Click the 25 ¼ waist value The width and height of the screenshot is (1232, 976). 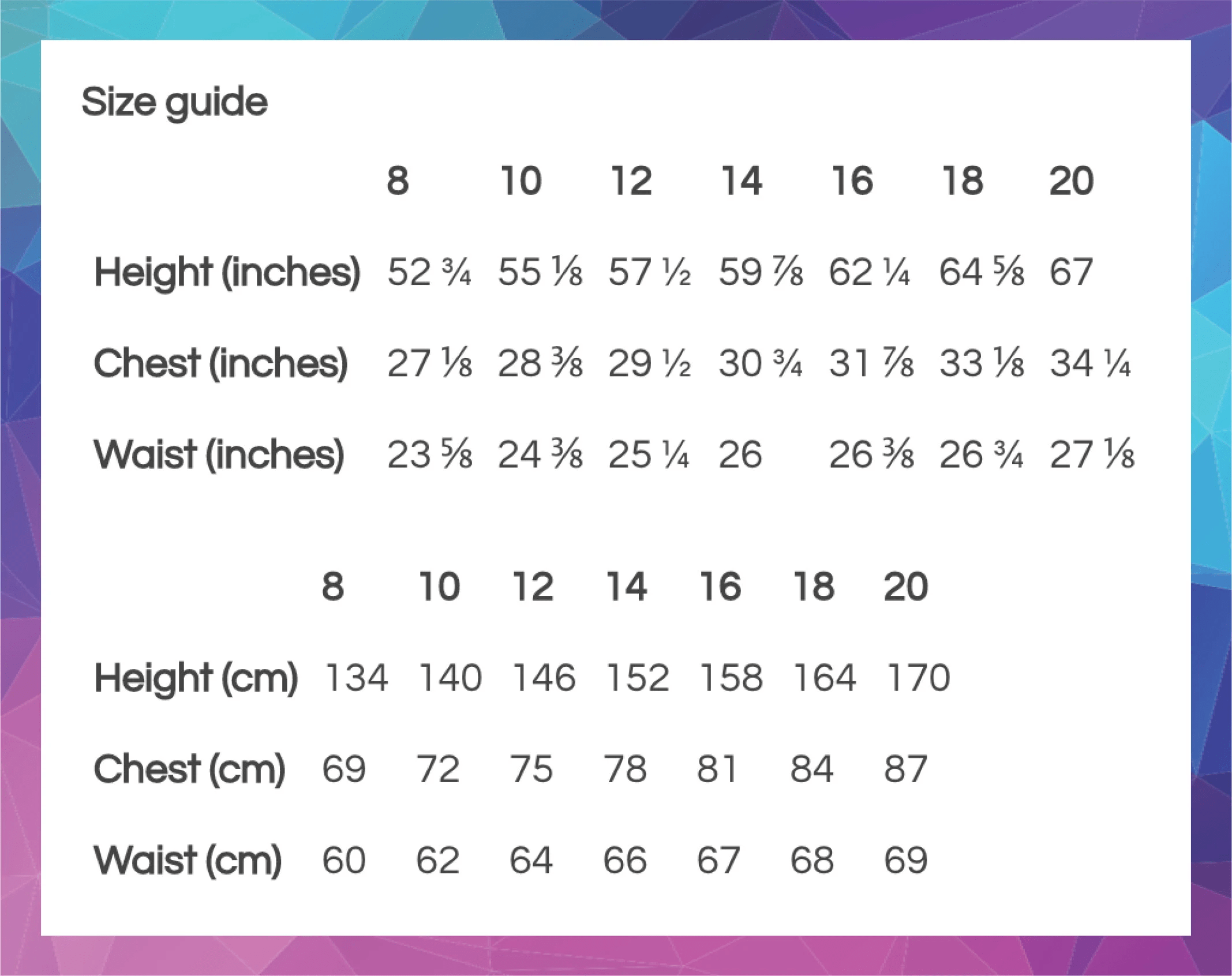pyautogui.click(x=649, y=455)
